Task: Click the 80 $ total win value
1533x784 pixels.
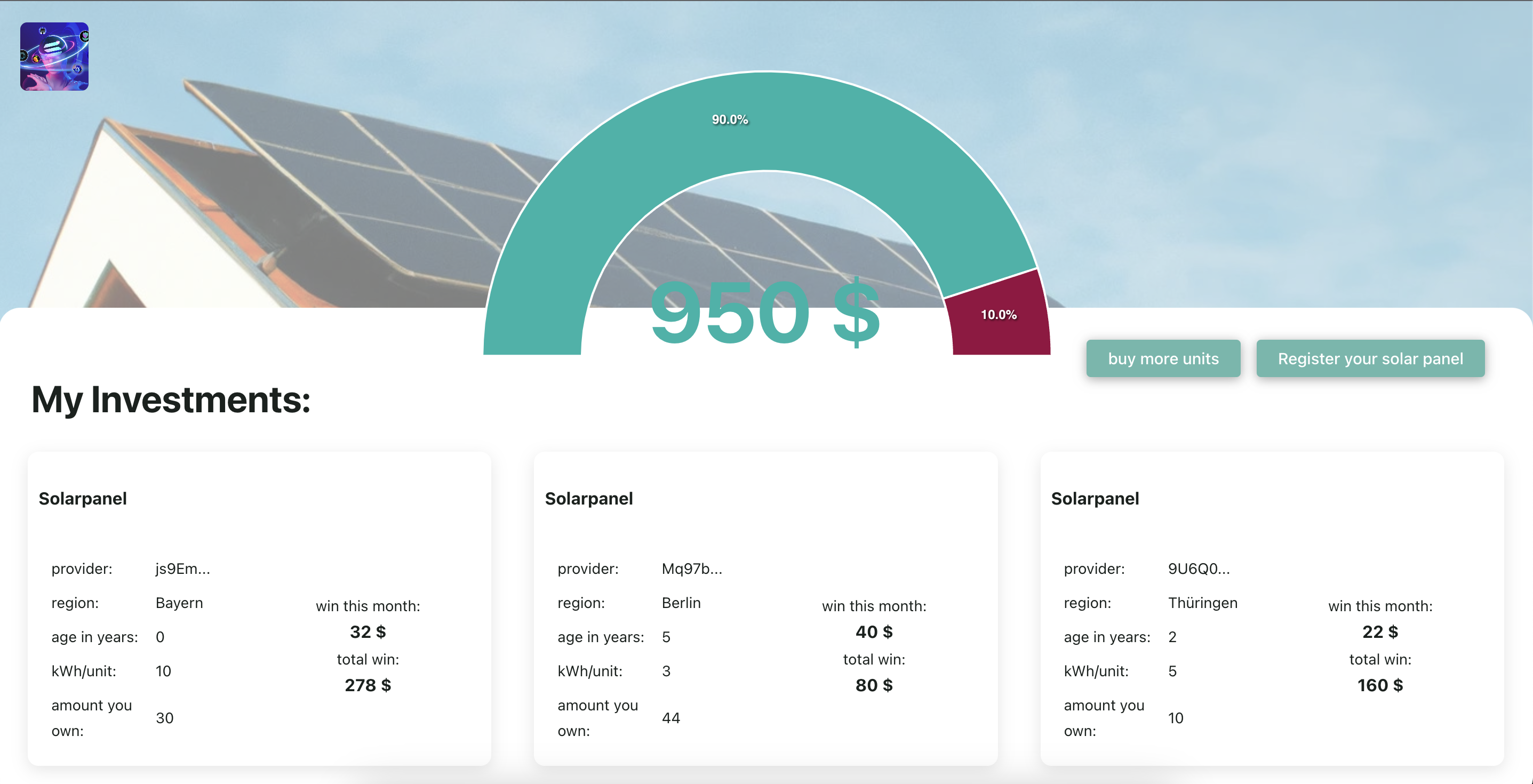Action: coord(874,685)
